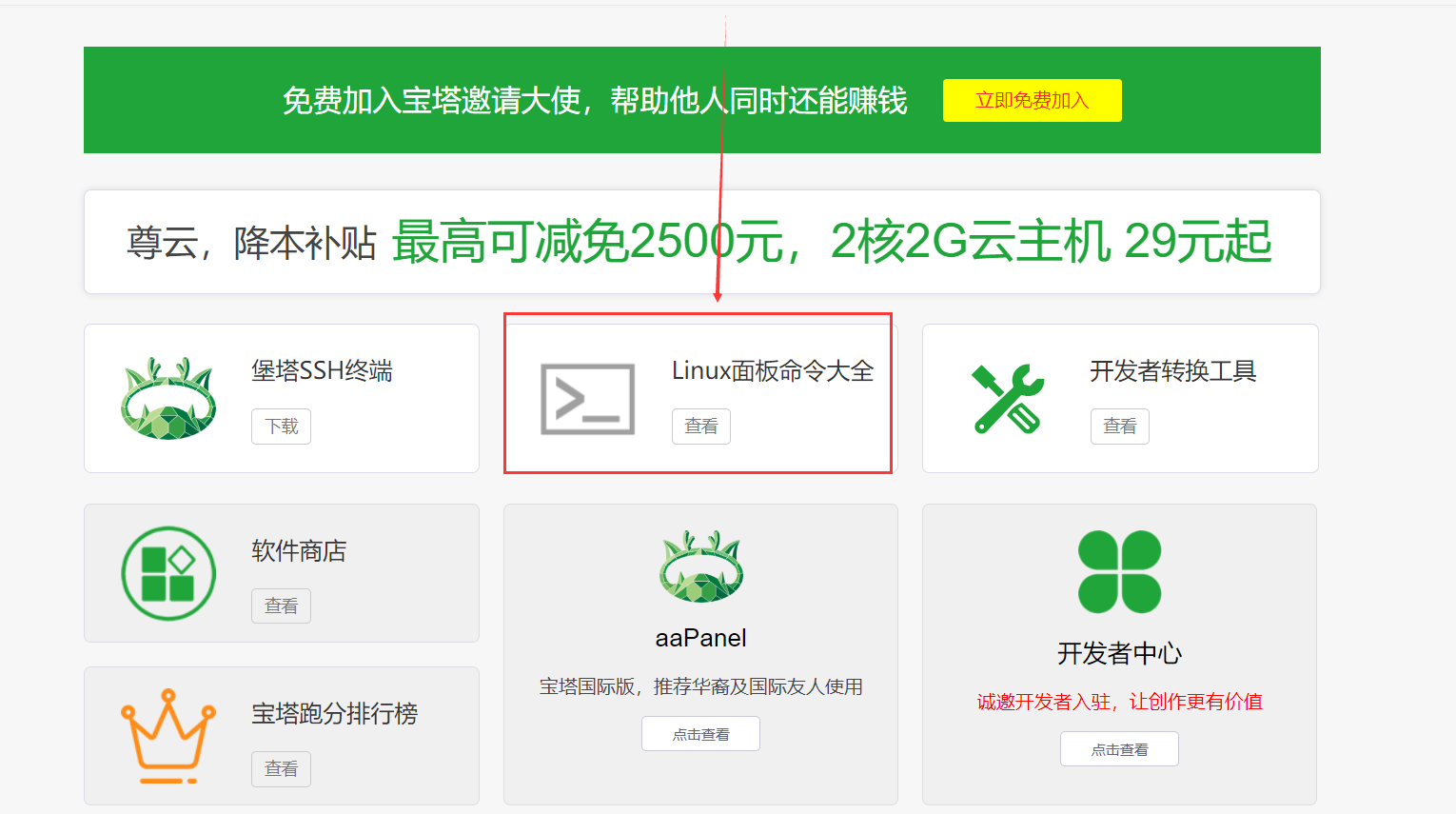Download 堡塔SSH终端 via 下载 button

point(281,427)
